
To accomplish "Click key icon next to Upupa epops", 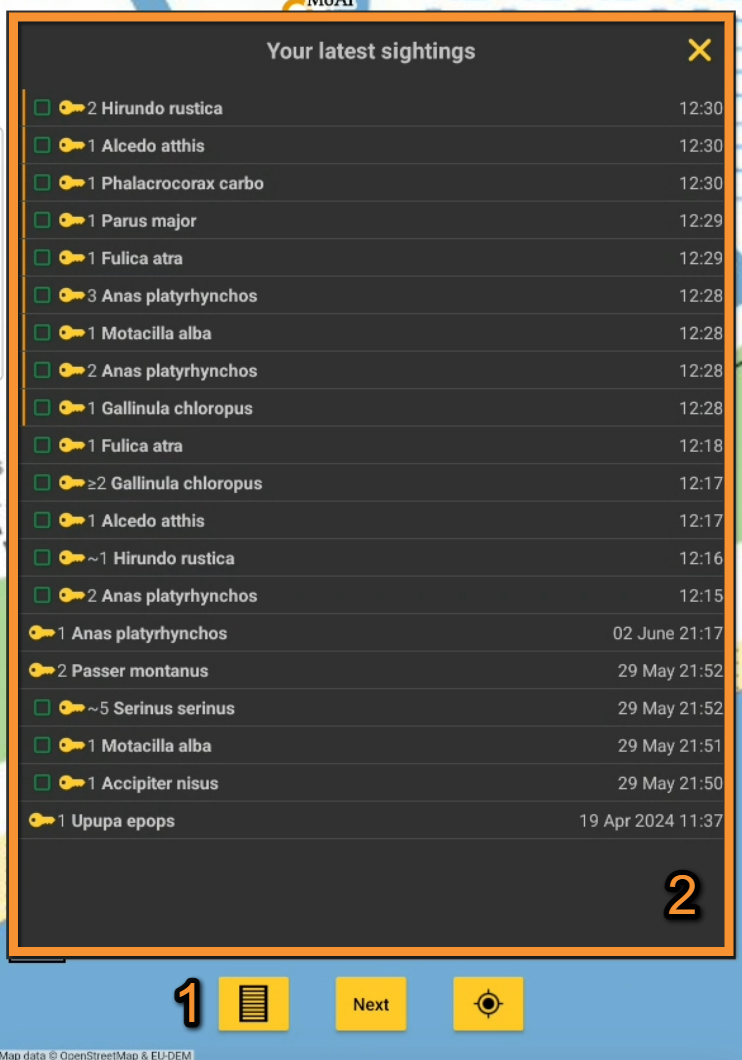I will point(42,821).
